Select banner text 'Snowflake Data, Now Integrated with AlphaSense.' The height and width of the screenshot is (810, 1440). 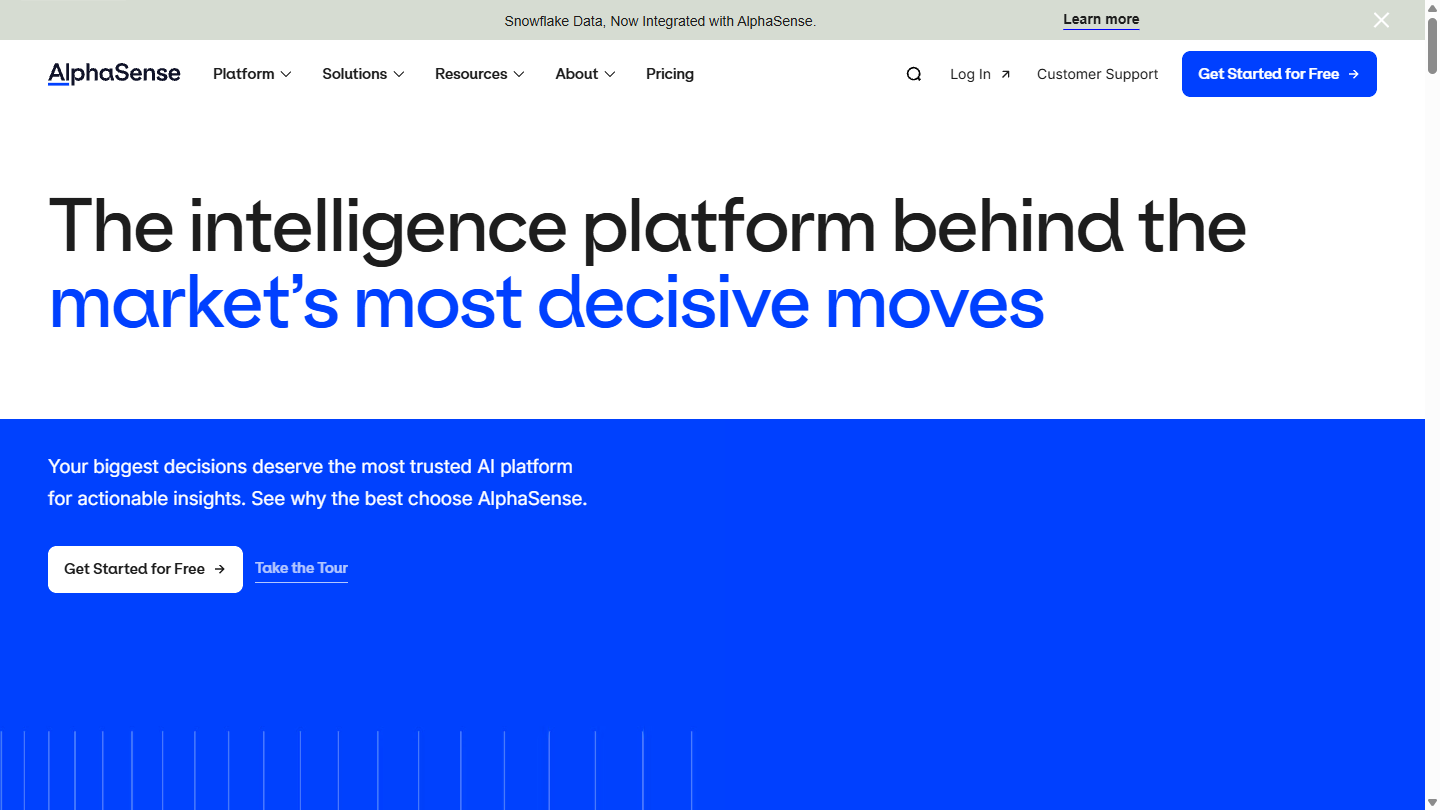tap(660, 21)
